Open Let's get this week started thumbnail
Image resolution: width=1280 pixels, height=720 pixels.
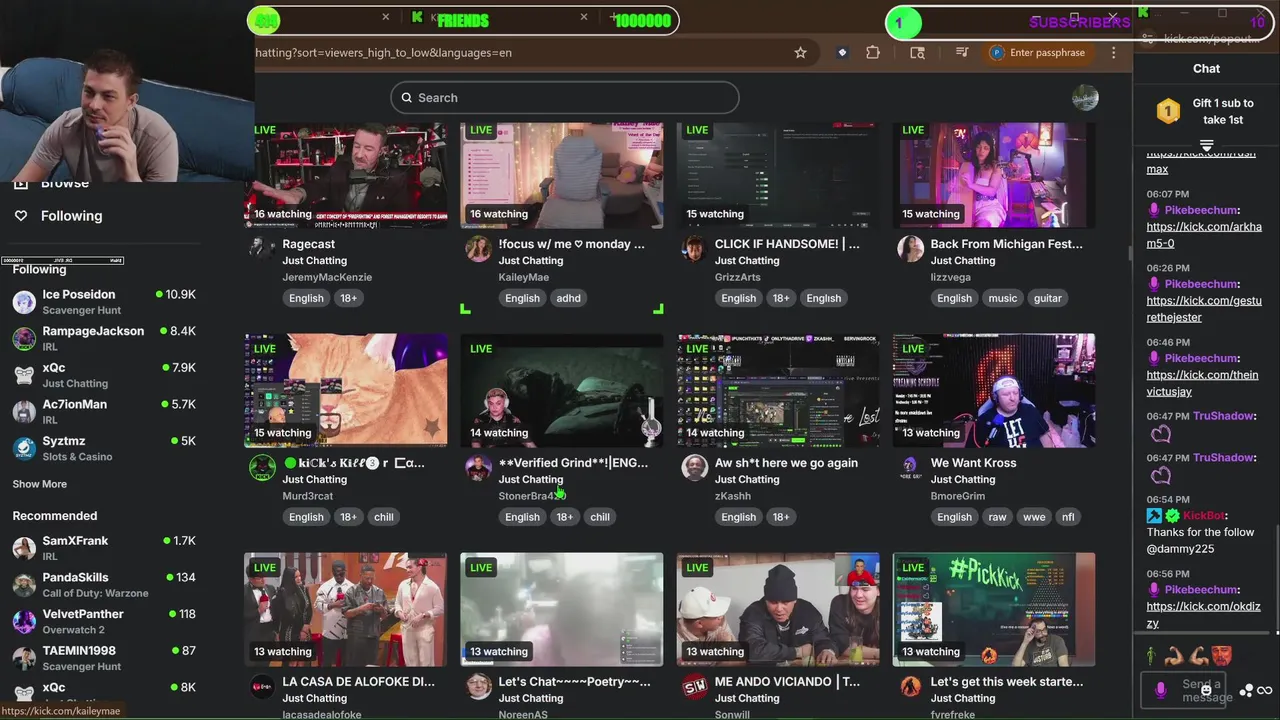click(x=994, y=609)
